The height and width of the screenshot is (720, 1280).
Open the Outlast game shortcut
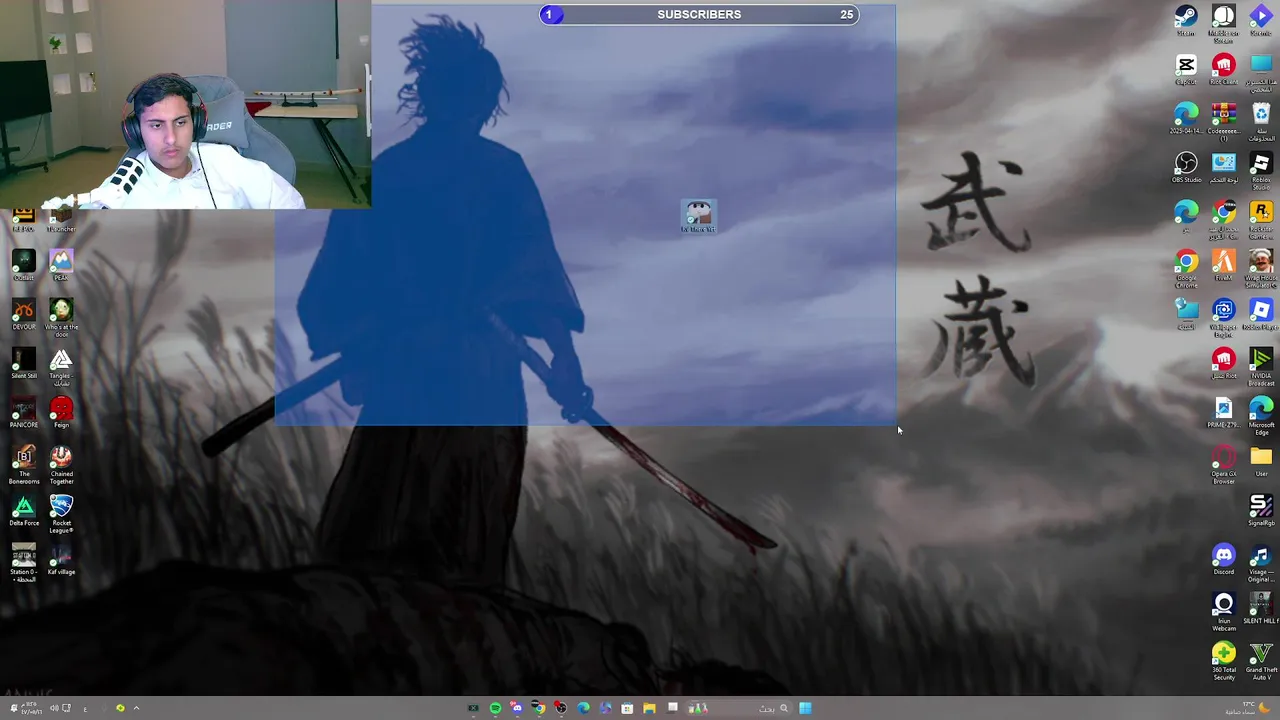point(24,266)
